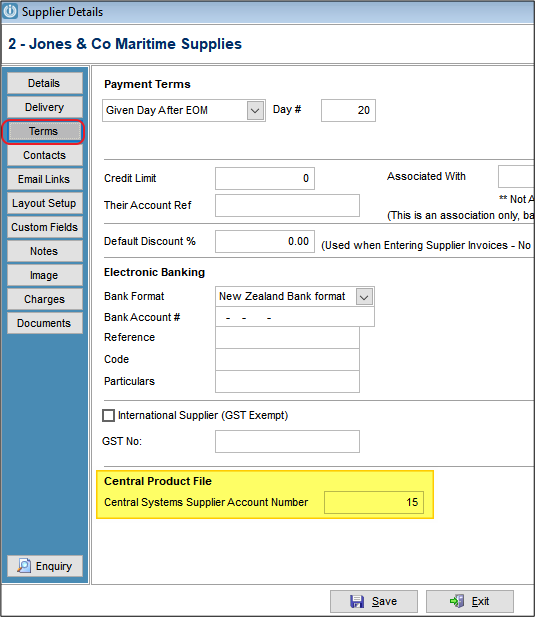Click the supplier name Jones & Co Maritime Supplies

[x=135, y=44]
